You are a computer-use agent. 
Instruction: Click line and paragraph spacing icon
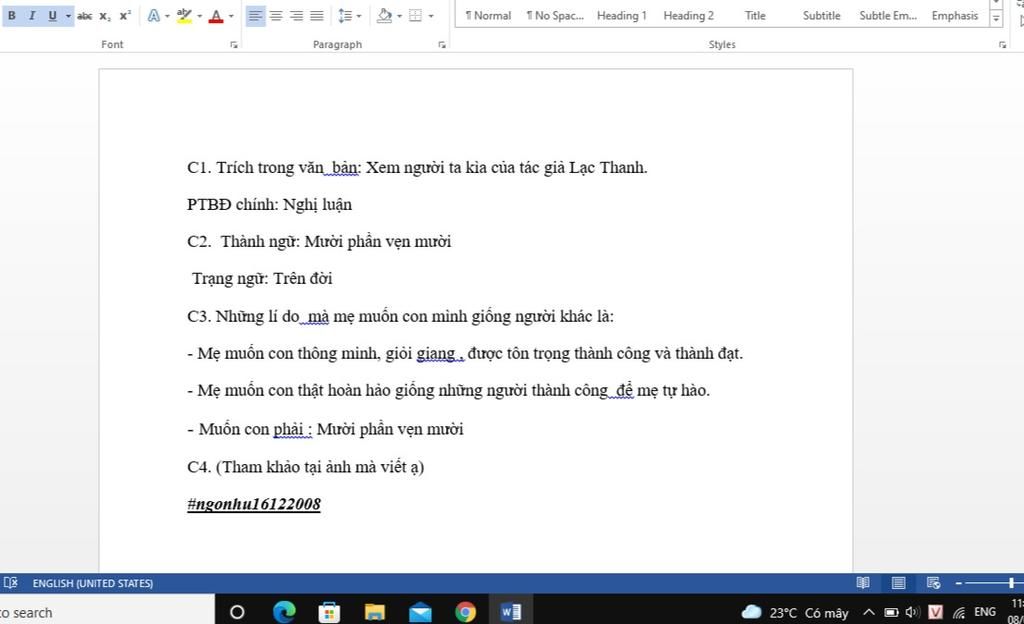click(x=345, y=16)
